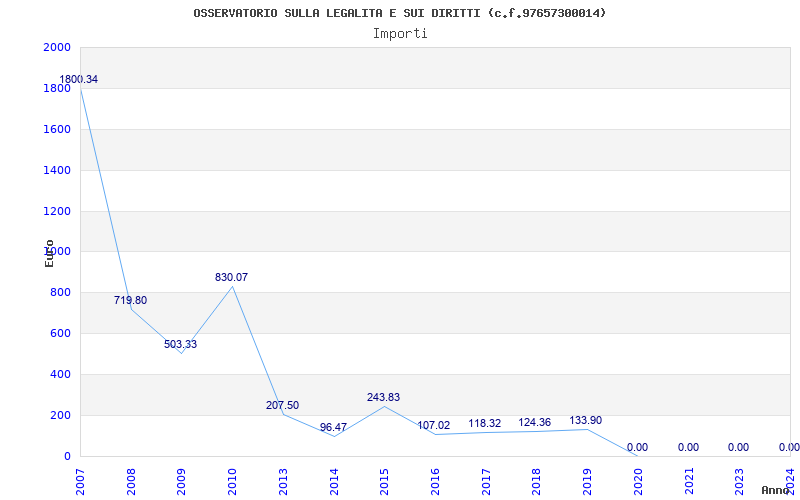Image resolution: width=800 pixels, height=500 pixels.
Task: Click the 2010 x-axis year label
Action: 232,482
